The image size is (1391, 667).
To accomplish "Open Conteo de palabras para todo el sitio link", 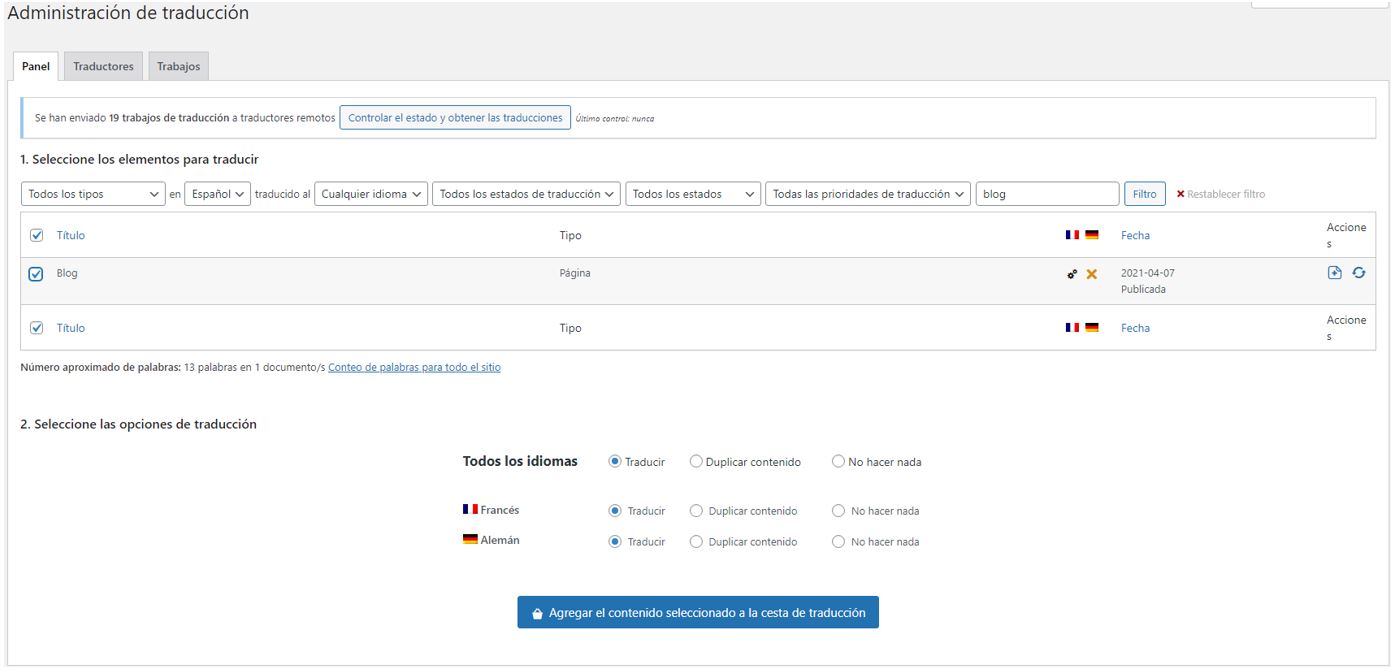I will pyautogui.click(x=414, y=368).
